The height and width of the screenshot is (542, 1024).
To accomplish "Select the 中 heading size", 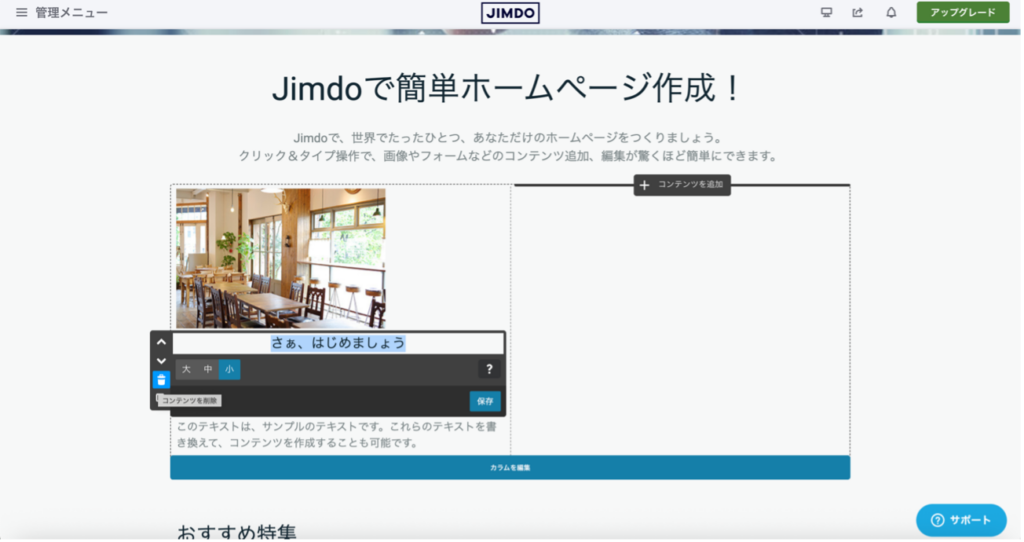I will click(208, 370).
